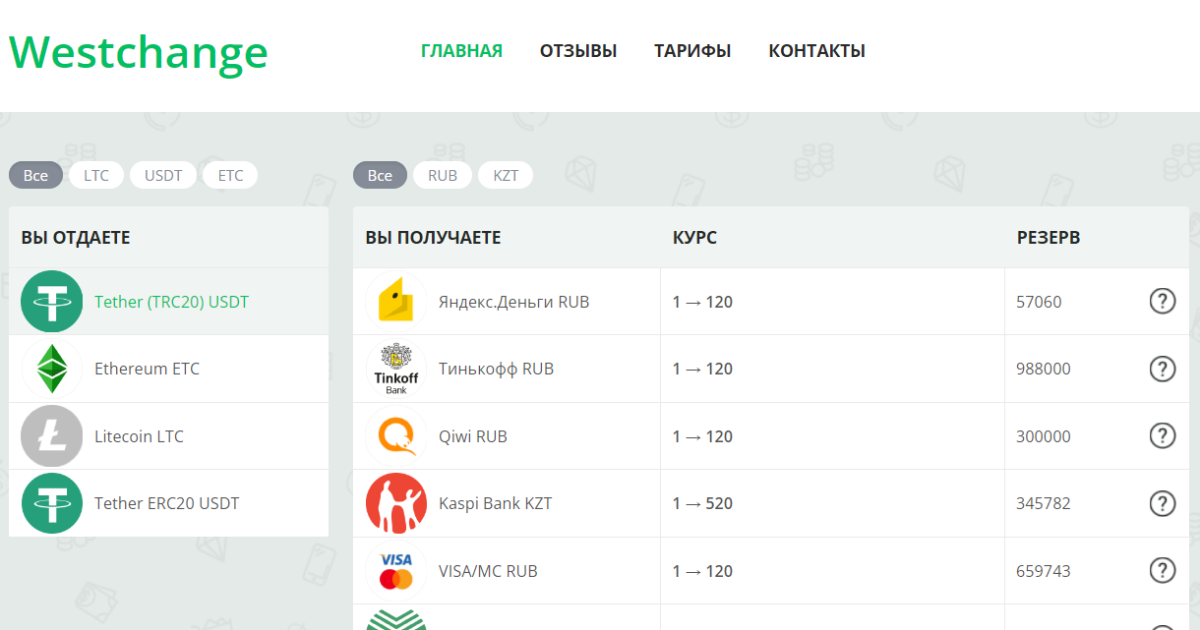Click the ВЫ ПОЛУЧАЕТЕ header
This screenshot has width=1200, height=630.
click(x=433, y=238)
